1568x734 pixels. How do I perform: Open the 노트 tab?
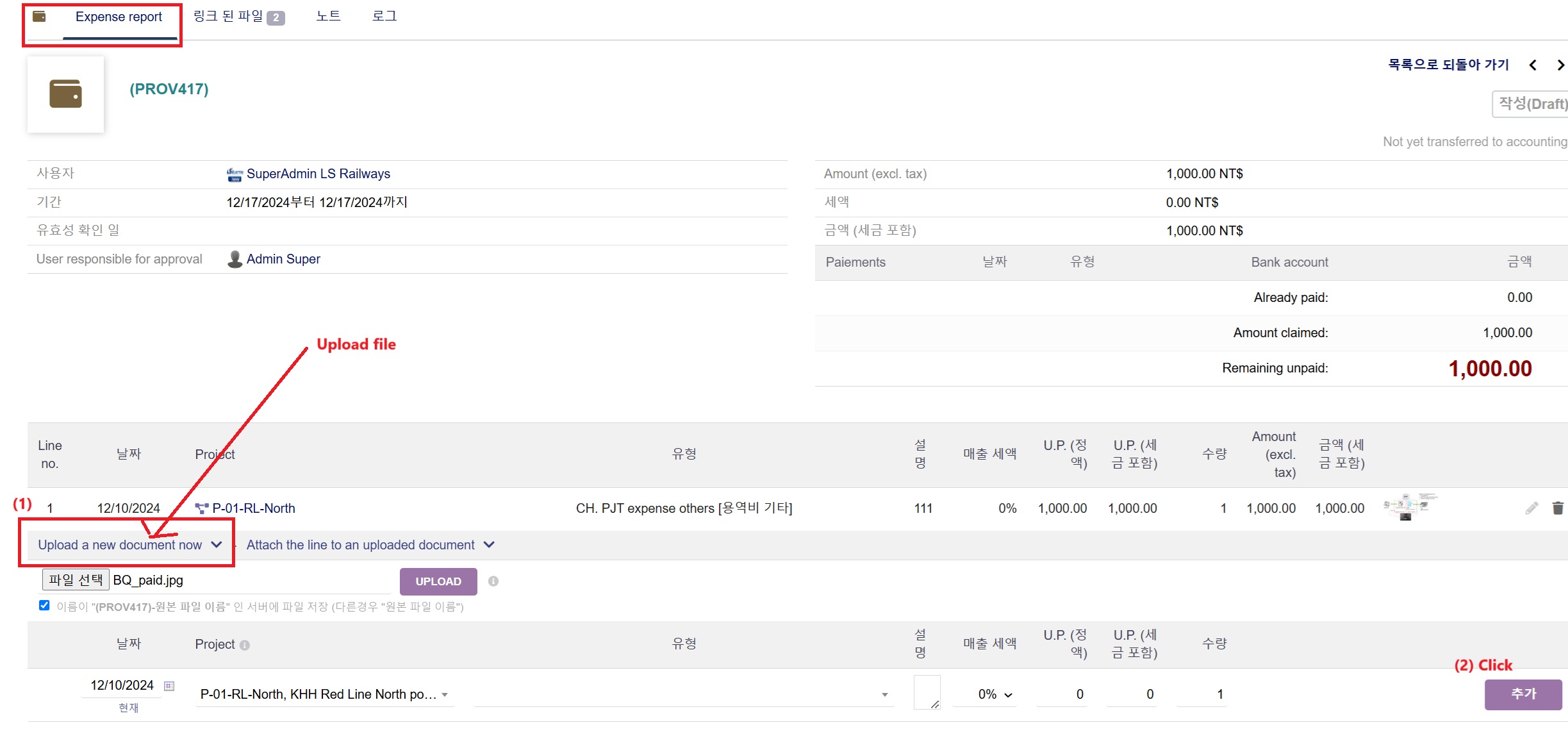click(x=328, y=17)
